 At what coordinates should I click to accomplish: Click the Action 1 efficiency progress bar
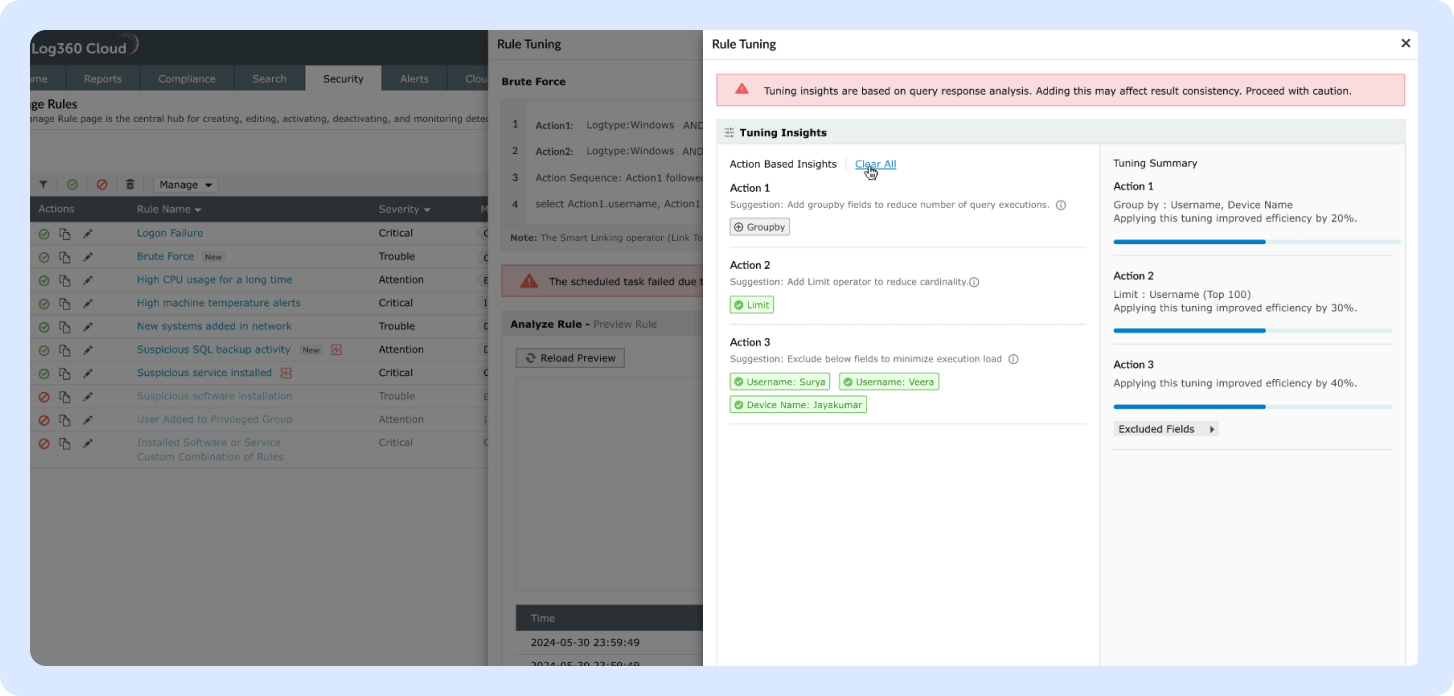pyautogui.click(x=1257, y=242)
